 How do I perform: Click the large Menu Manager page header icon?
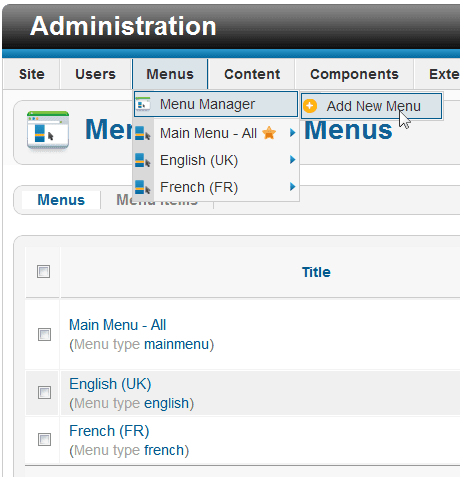pyautogui.click(x=48, y=130)
